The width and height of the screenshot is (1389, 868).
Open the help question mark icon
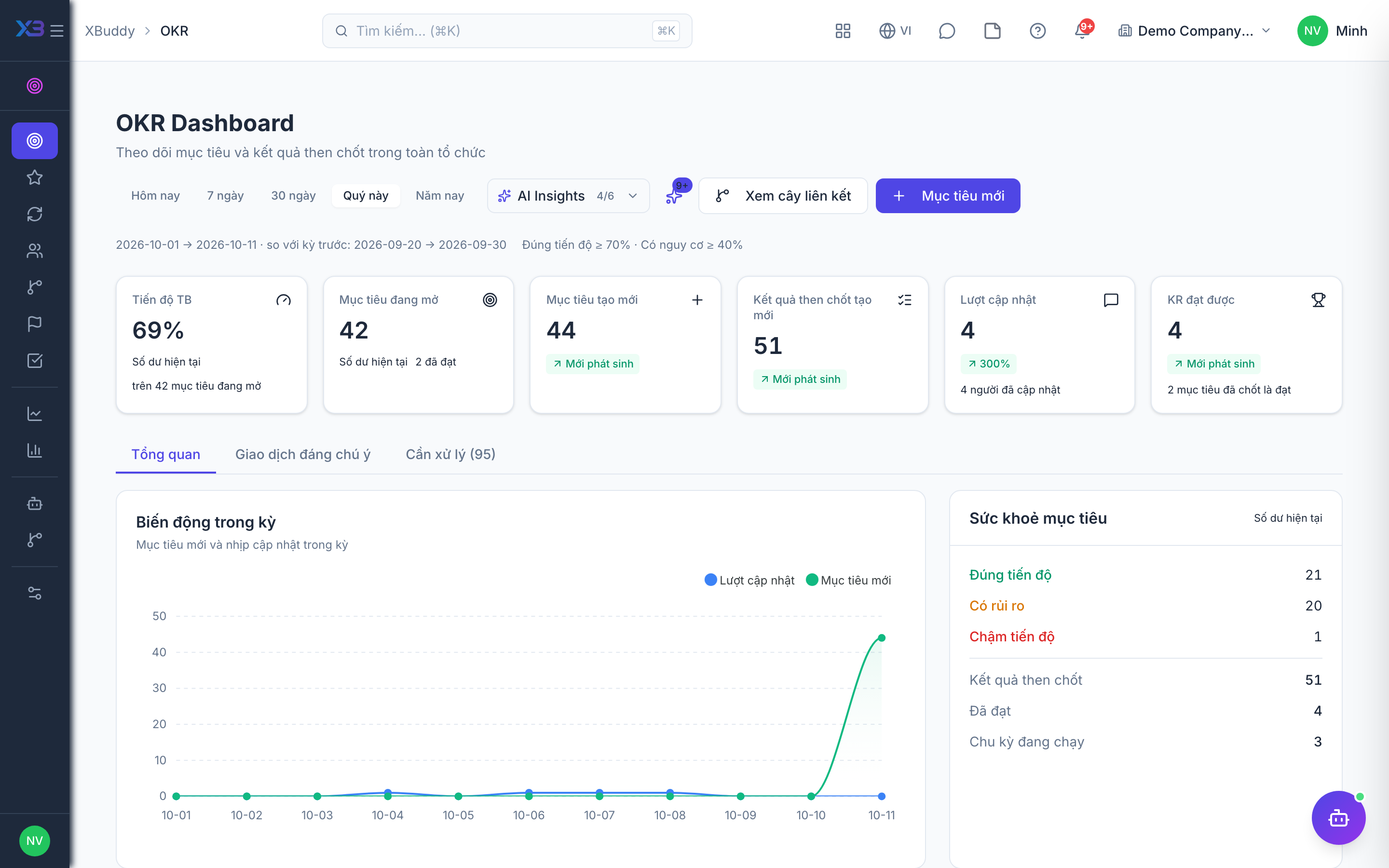[x=1038, y=31]
